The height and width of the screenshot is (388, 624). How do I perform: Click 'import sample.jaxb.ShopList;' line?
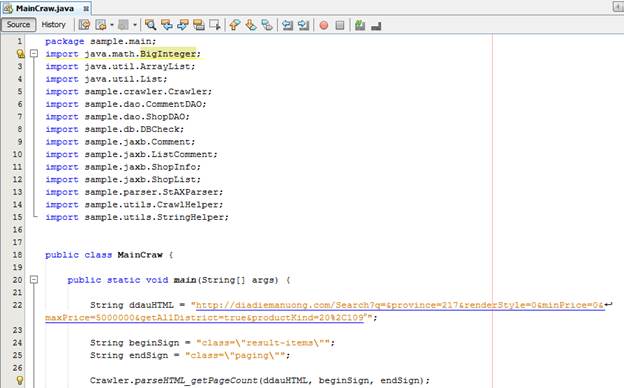pos(123,179)
